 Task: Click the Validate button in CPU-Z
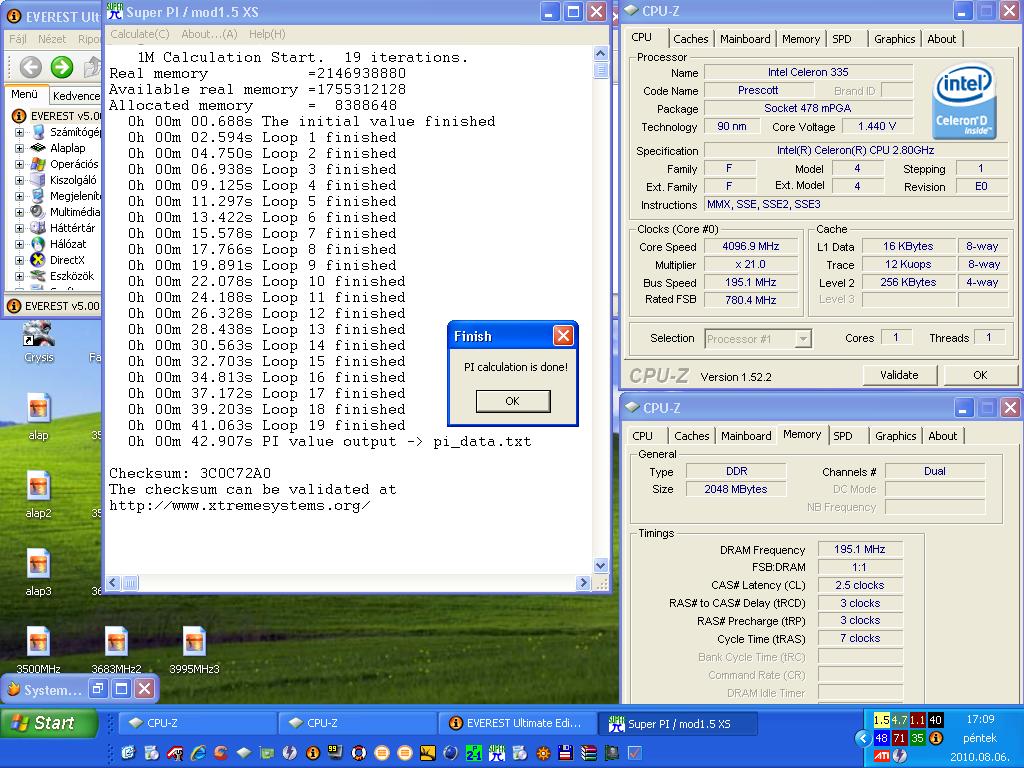[x=899, y=375]
